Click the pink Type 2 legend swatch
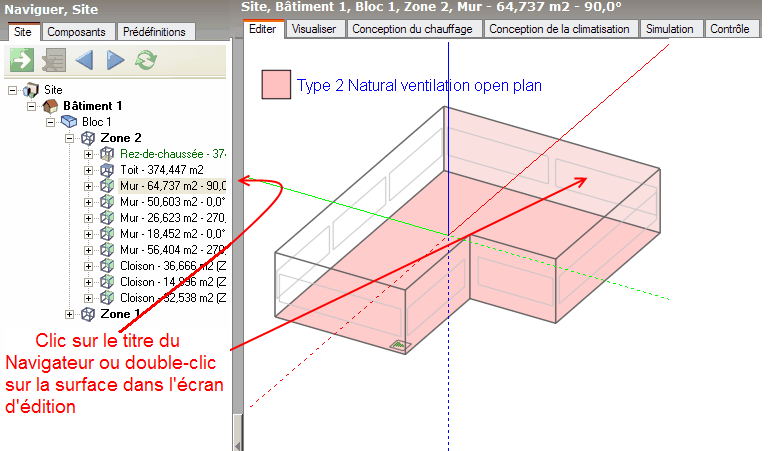This screenshot has width=770, height=451. (275, 85)
